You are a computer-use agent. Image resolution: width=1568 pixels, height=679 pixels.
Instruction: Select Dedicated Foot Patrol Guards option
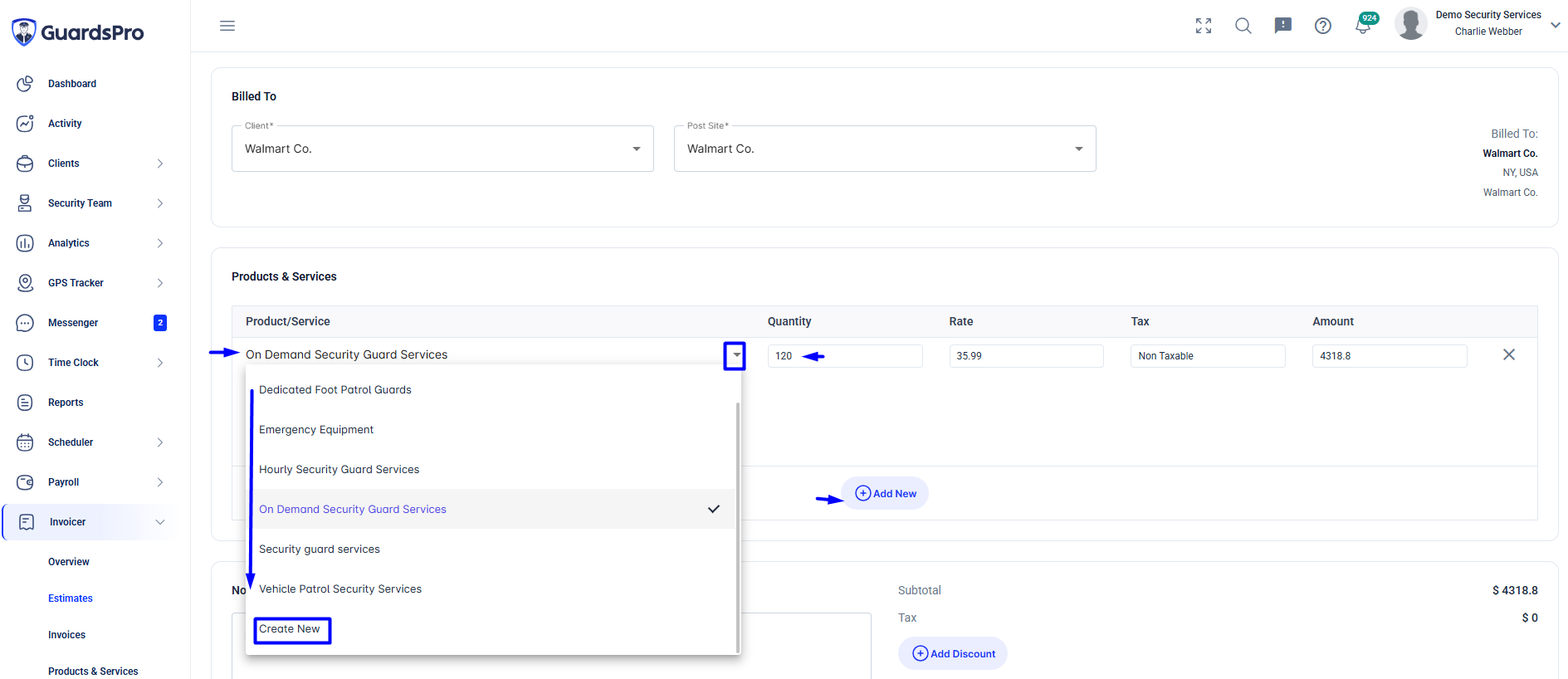pos(490,389)
